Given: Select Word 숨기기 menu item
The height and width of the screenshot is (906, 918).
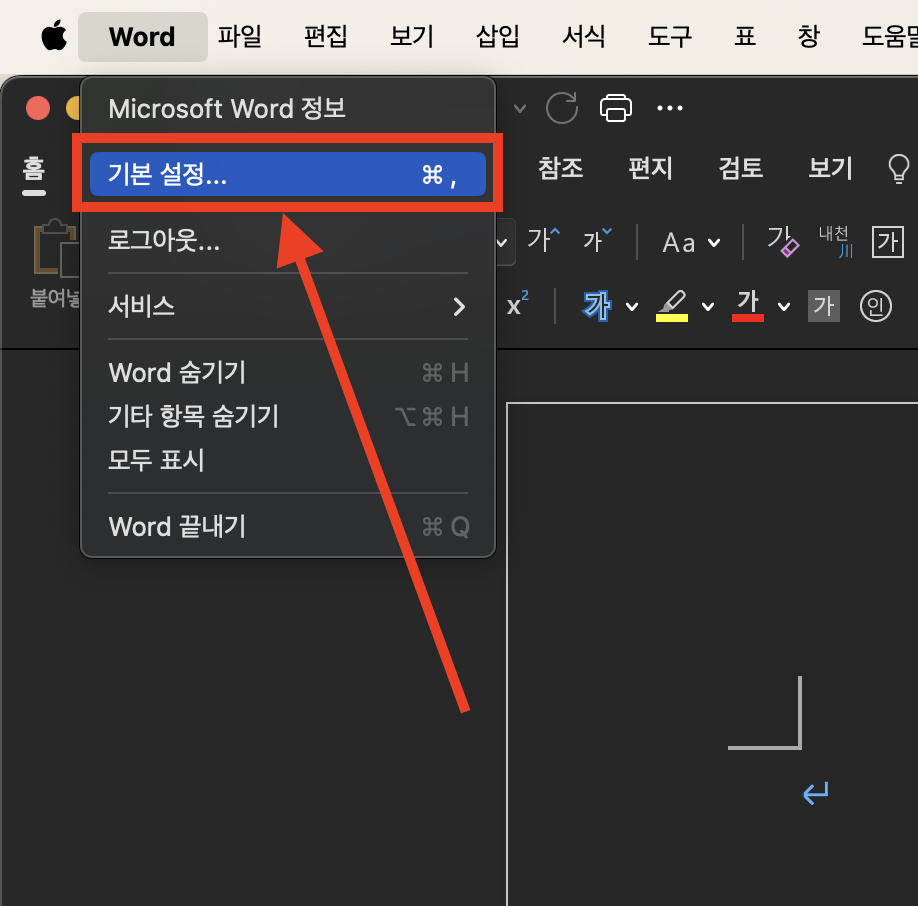Looking at the screenshot, I should [x=287, y=372].
